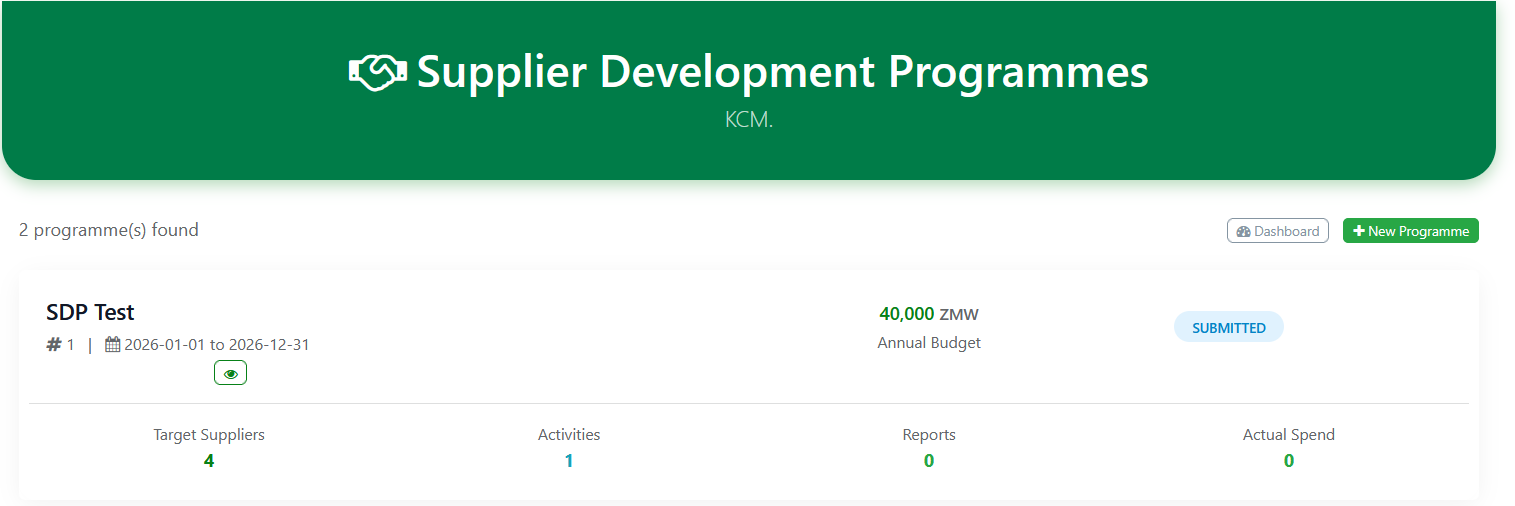The height and width of the screenshot is (506, 1515).
Task: Click the Actual Spend value of 0
Action: [1288, 461]
